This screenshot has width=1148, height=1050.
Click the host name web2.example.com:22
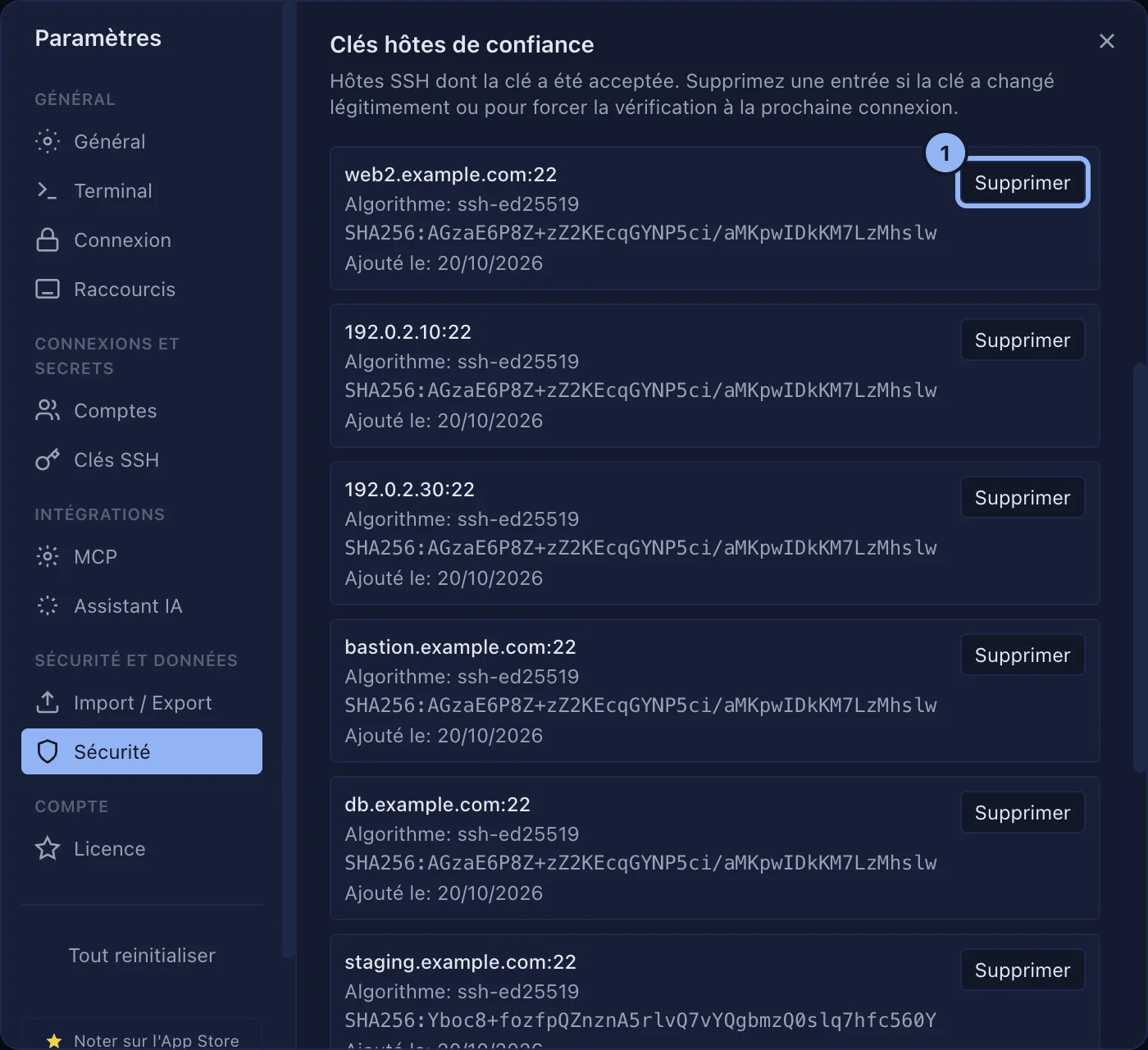point(450,174)
